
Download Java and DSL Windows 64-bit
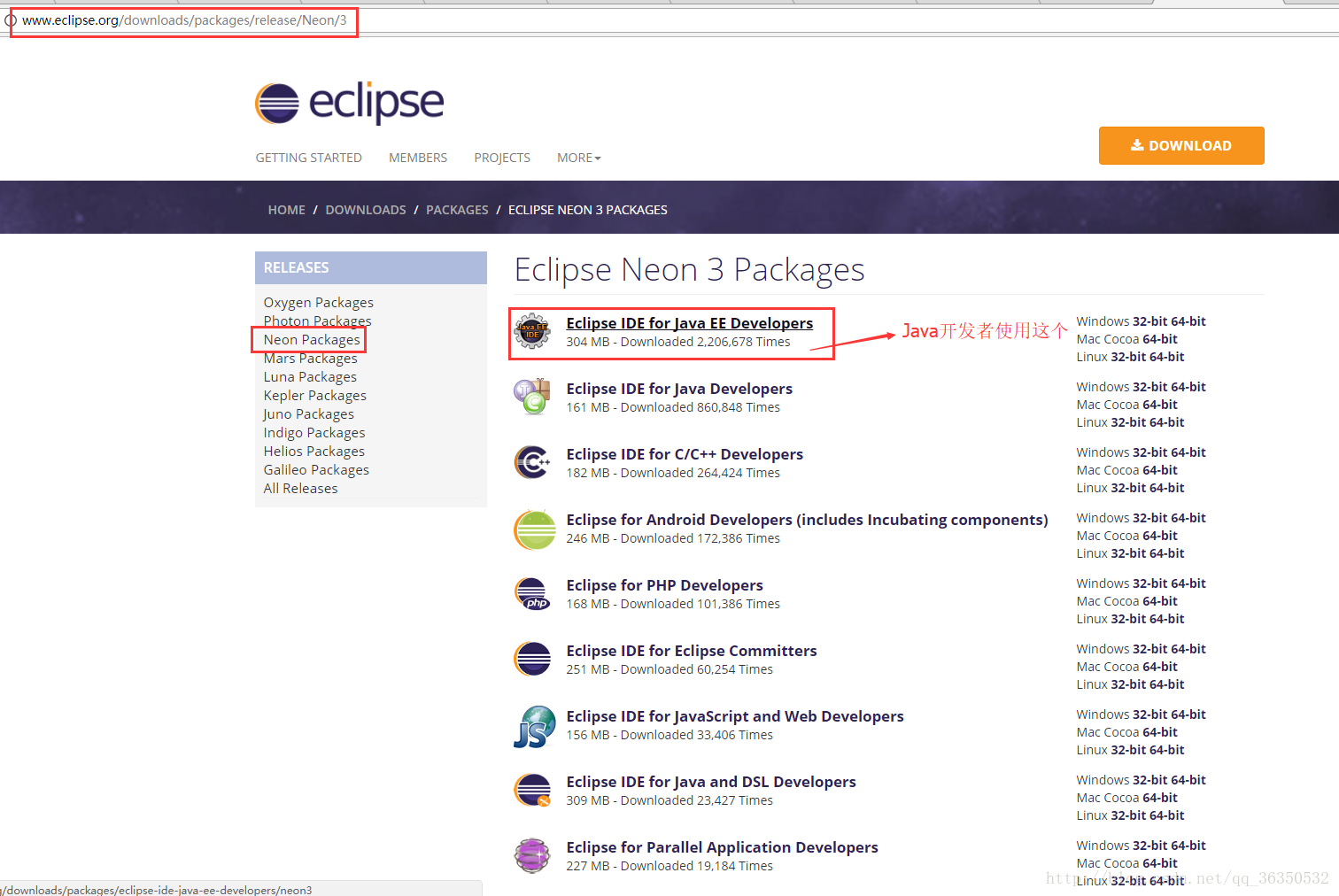(1188, 780)
